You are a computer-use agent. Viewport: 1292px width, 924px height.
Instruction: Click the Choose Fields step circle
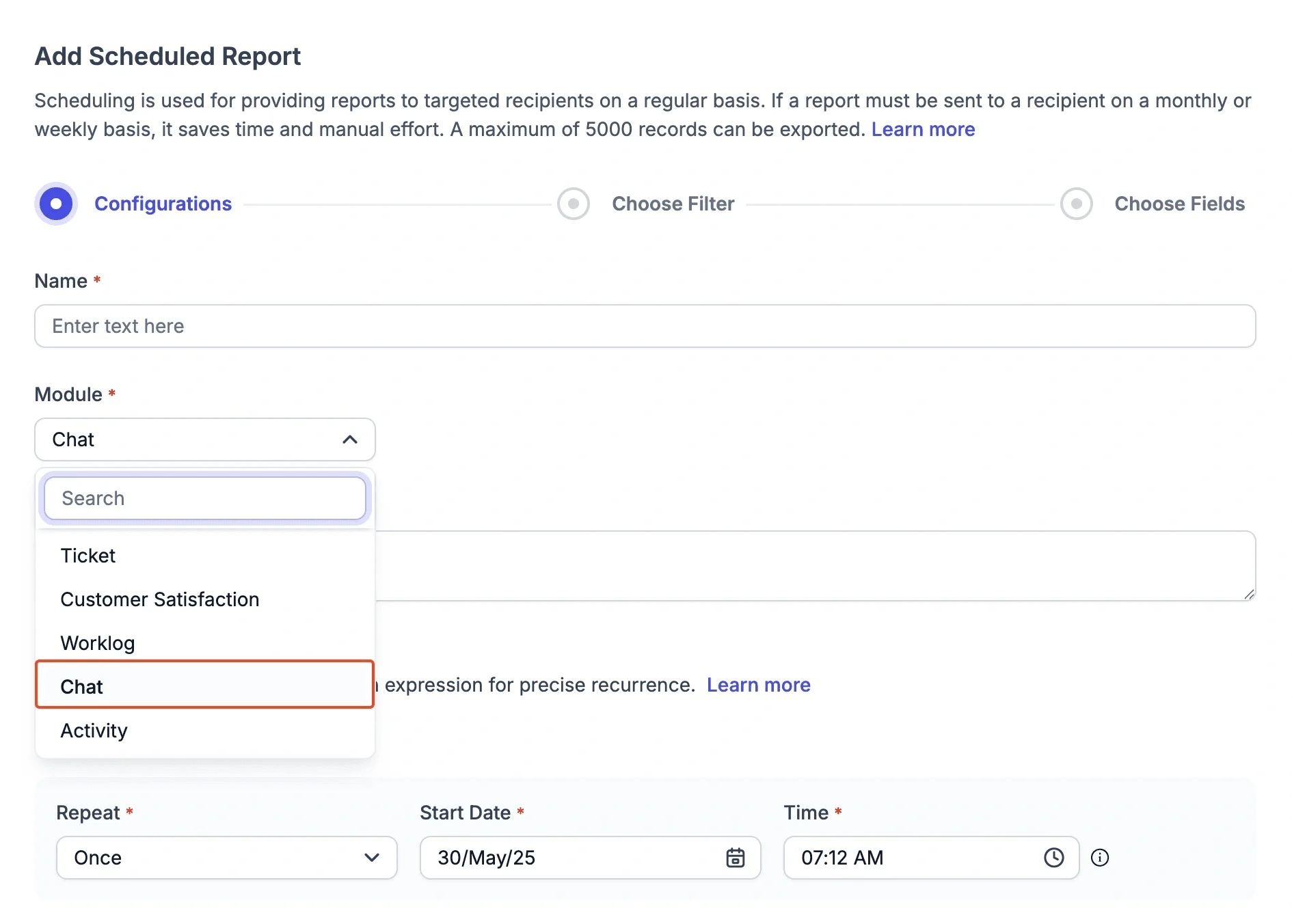[1076, 204]
